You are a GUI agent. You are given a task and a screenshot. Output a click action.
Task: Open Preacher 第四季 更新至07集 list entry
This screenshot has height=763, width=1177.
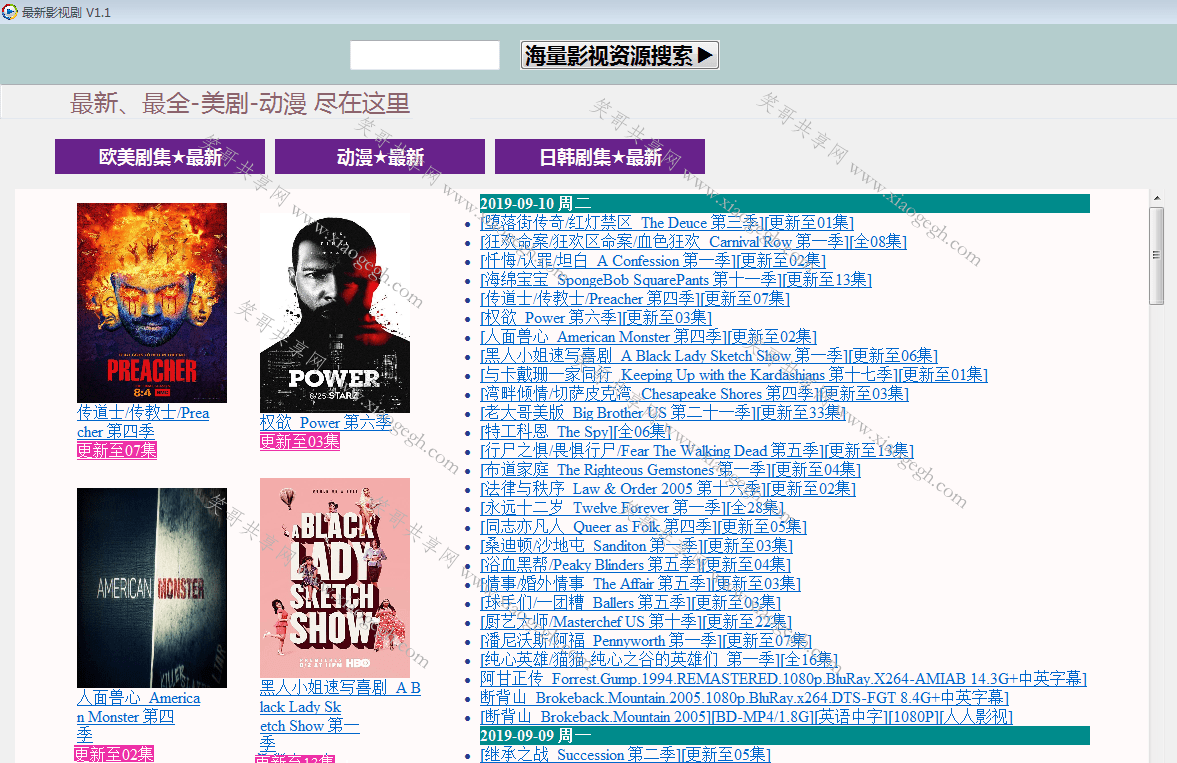pyautogui.click(x=635, y=299)
